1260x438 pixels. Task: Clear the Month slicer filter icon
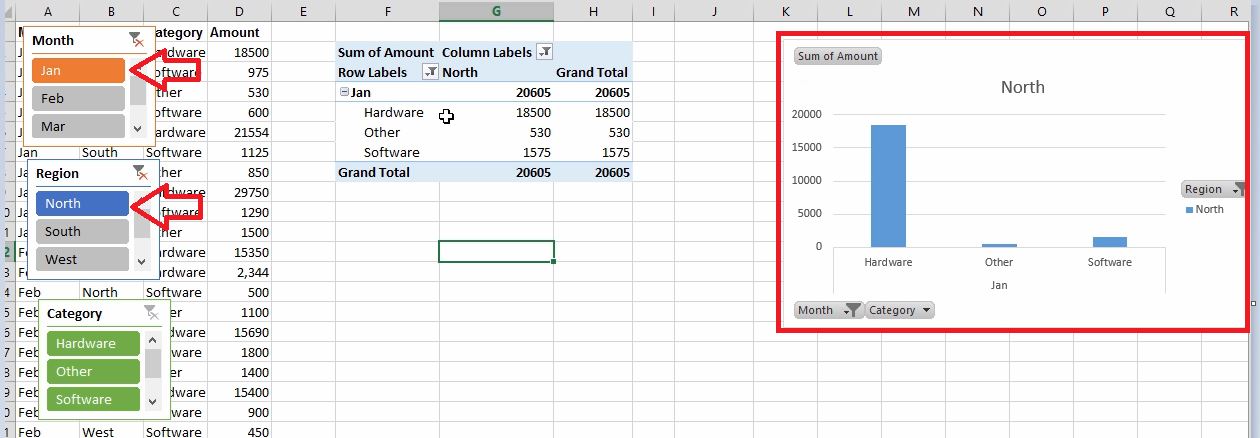pyautogui.click(x=136, y=40)
